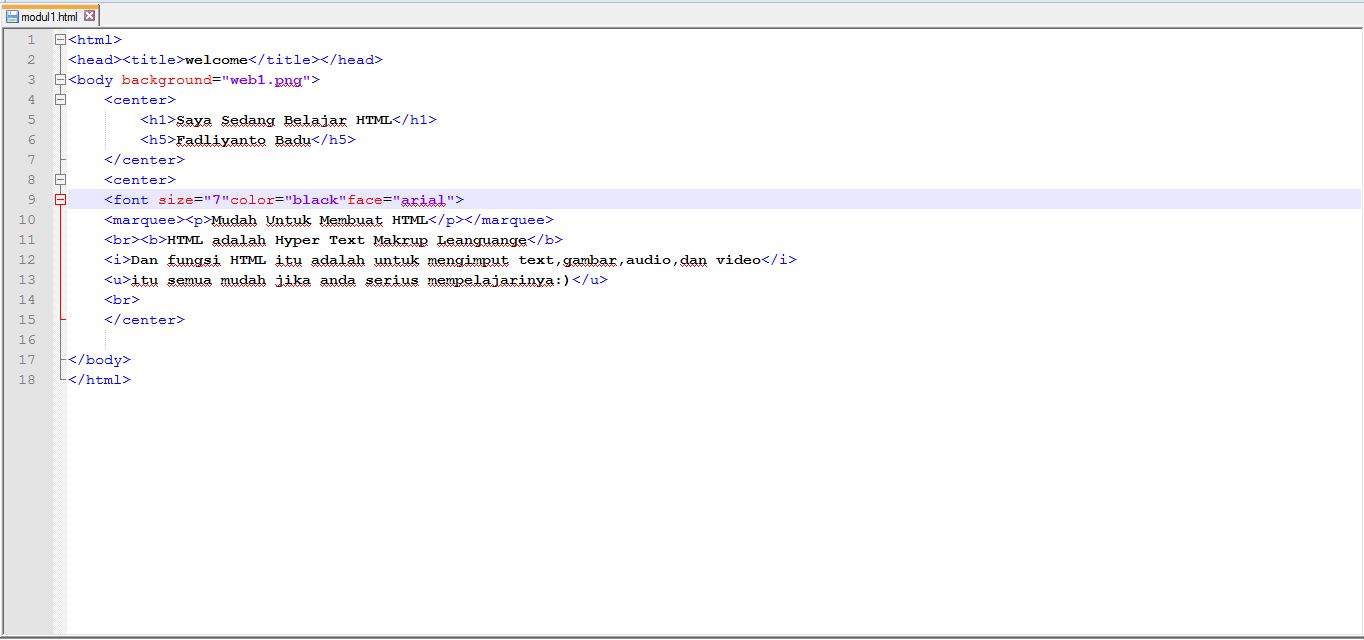
Task: Collapse the first <center> block fold marker
Action: 60,99
